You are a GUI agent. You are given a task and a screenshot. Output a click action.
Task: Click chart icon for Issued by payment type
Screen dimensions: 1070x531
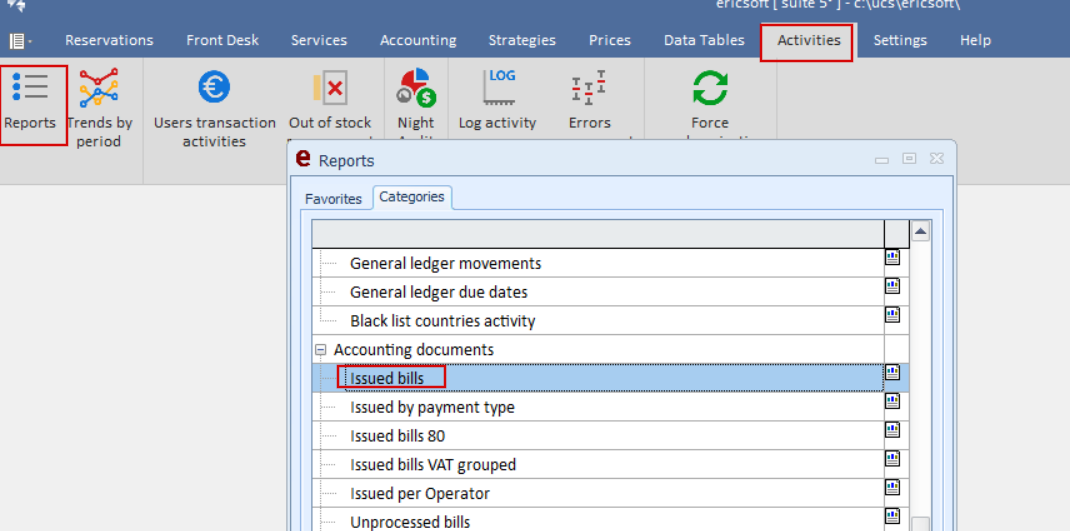coord(893,401)
